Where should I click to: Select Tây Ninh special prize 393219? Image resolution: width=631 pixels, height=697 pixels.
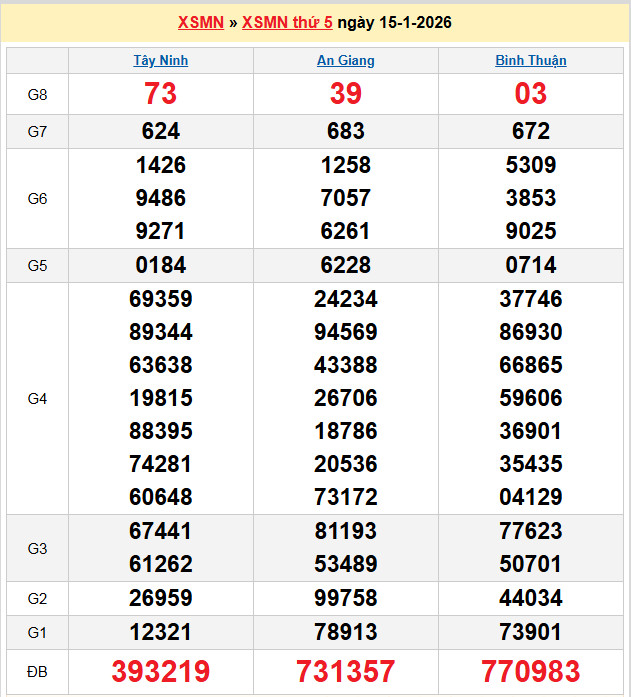pyautogui.click(x=161, y=671)
